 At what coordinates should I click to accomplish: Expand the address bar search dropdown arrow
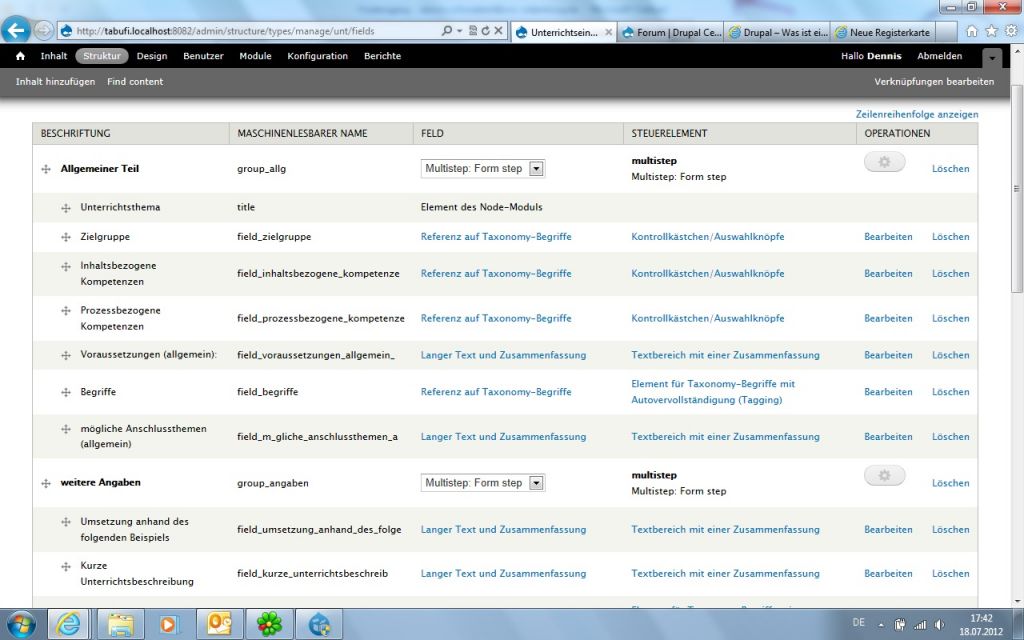[x=458, y=31]
